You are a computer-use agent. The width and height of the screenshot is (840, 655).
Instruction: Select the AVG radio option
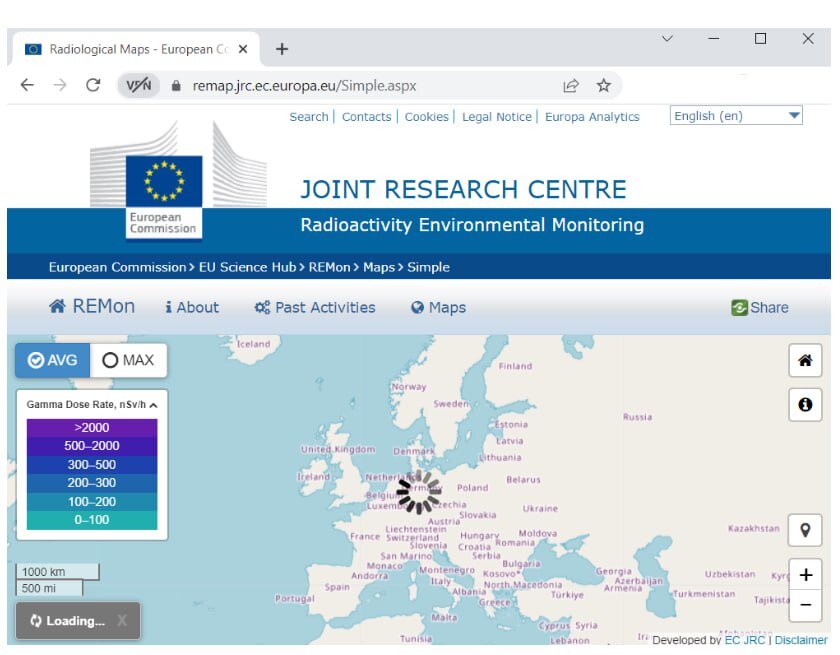(52, 360)
